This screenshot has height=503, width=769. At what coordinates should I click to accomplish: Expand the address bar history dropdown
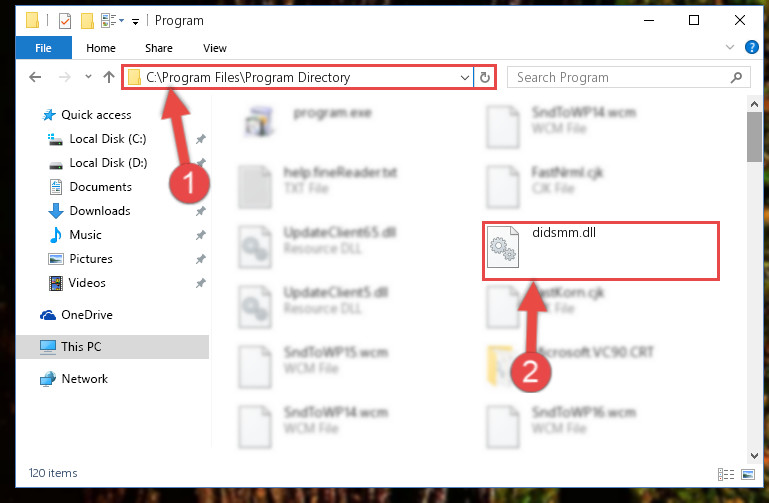click(x=464, y=77)
